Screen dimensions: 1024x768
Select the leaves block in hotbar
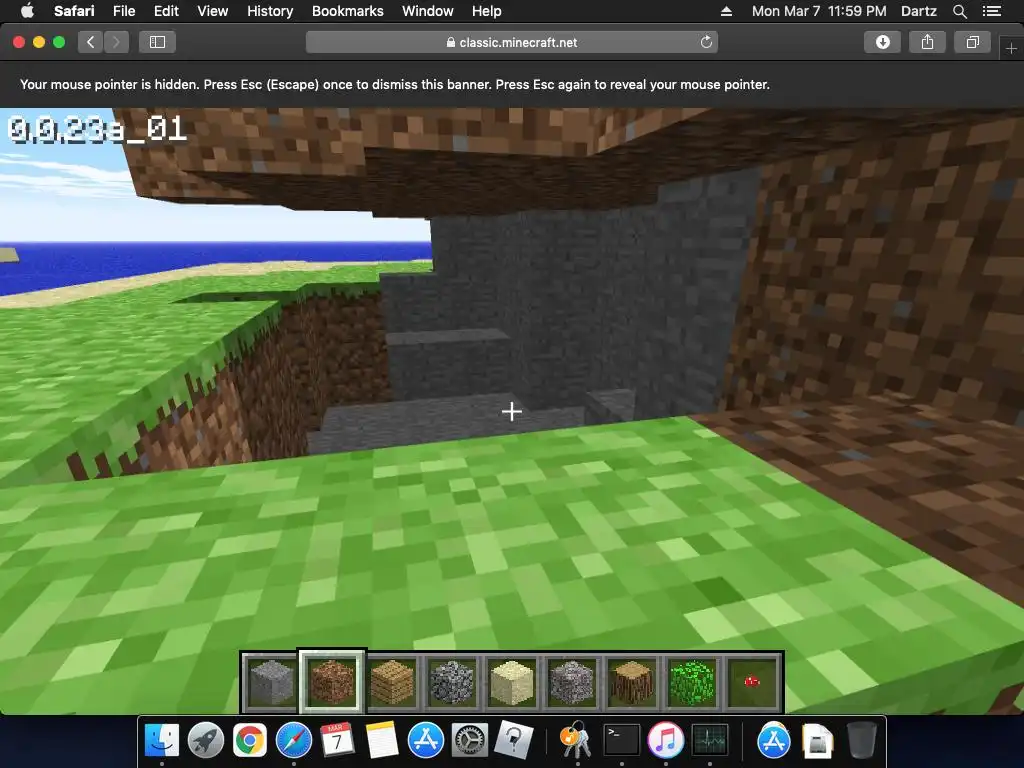[x=692, y=682]
